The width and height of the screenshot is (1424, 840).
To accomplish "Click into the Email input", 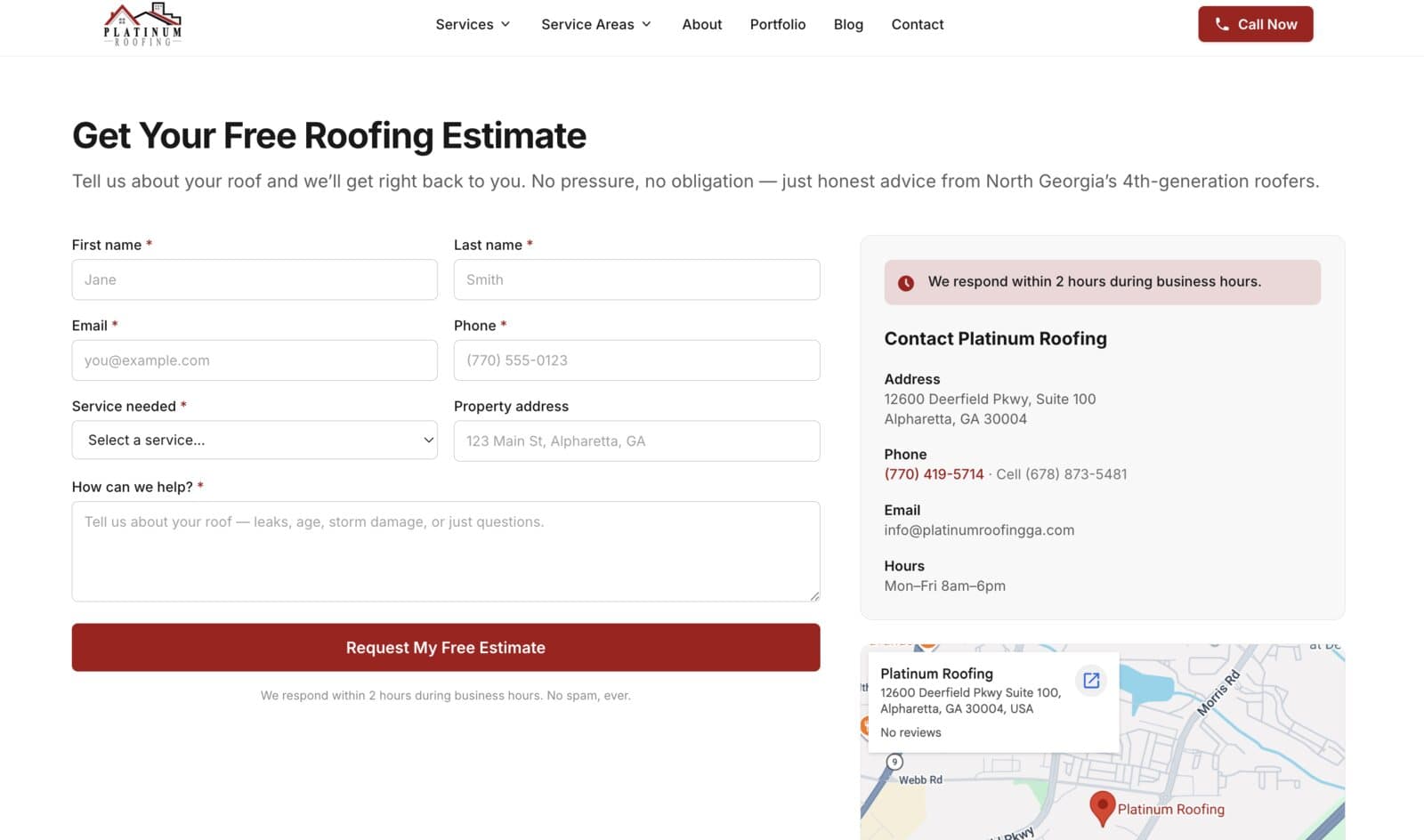I will tap(255, 360).
